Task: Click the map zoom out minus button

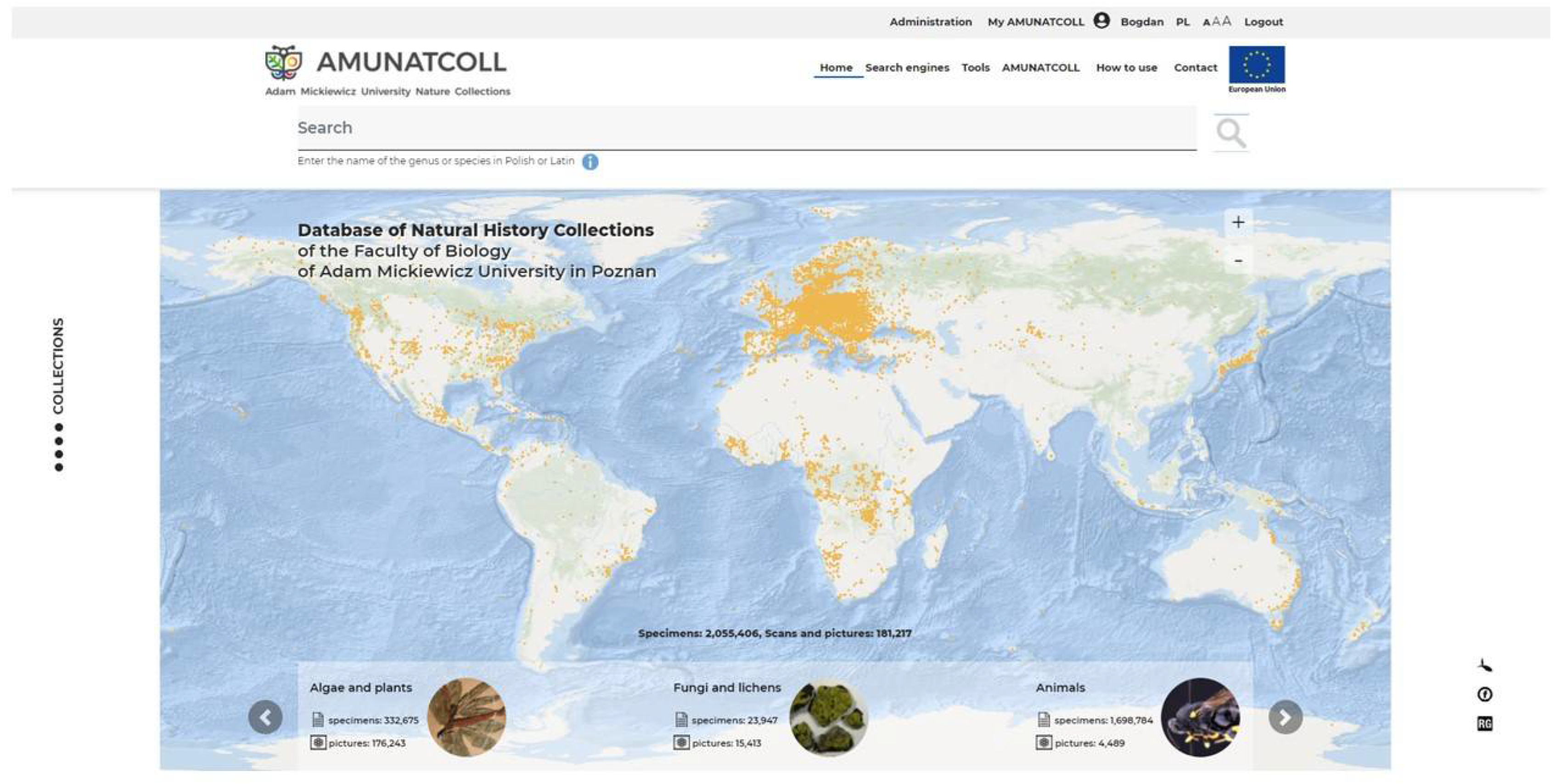Action: click(1238, 261)
